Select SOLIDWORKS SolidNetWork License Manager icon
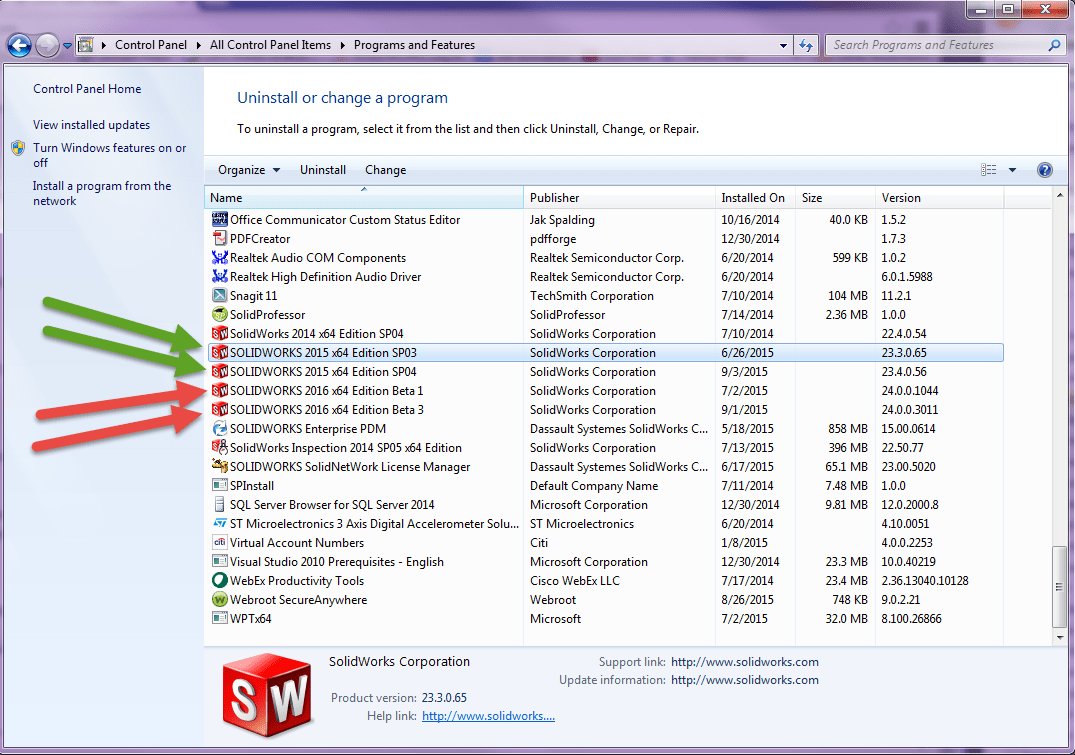This screenshot has width=1075, height=755. click(219, 466)
